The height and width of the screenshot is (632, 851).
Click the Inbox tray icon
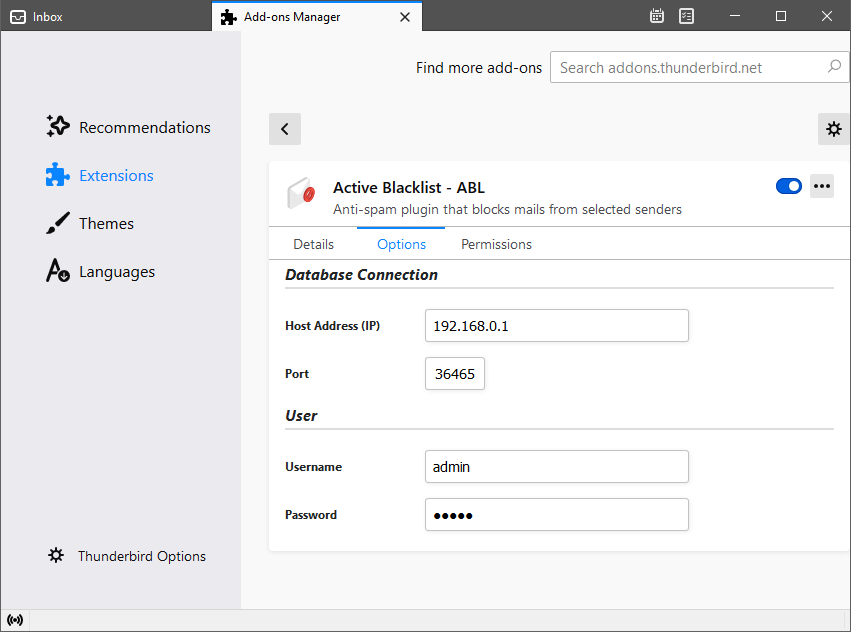pos(18,17)
